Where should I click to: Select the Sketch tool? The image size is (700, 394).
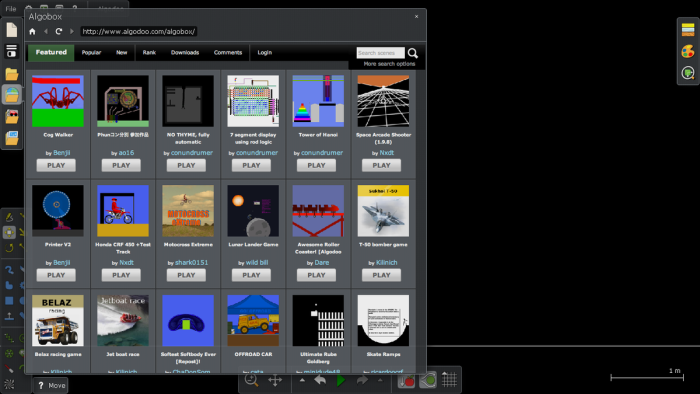pos(9,217)
